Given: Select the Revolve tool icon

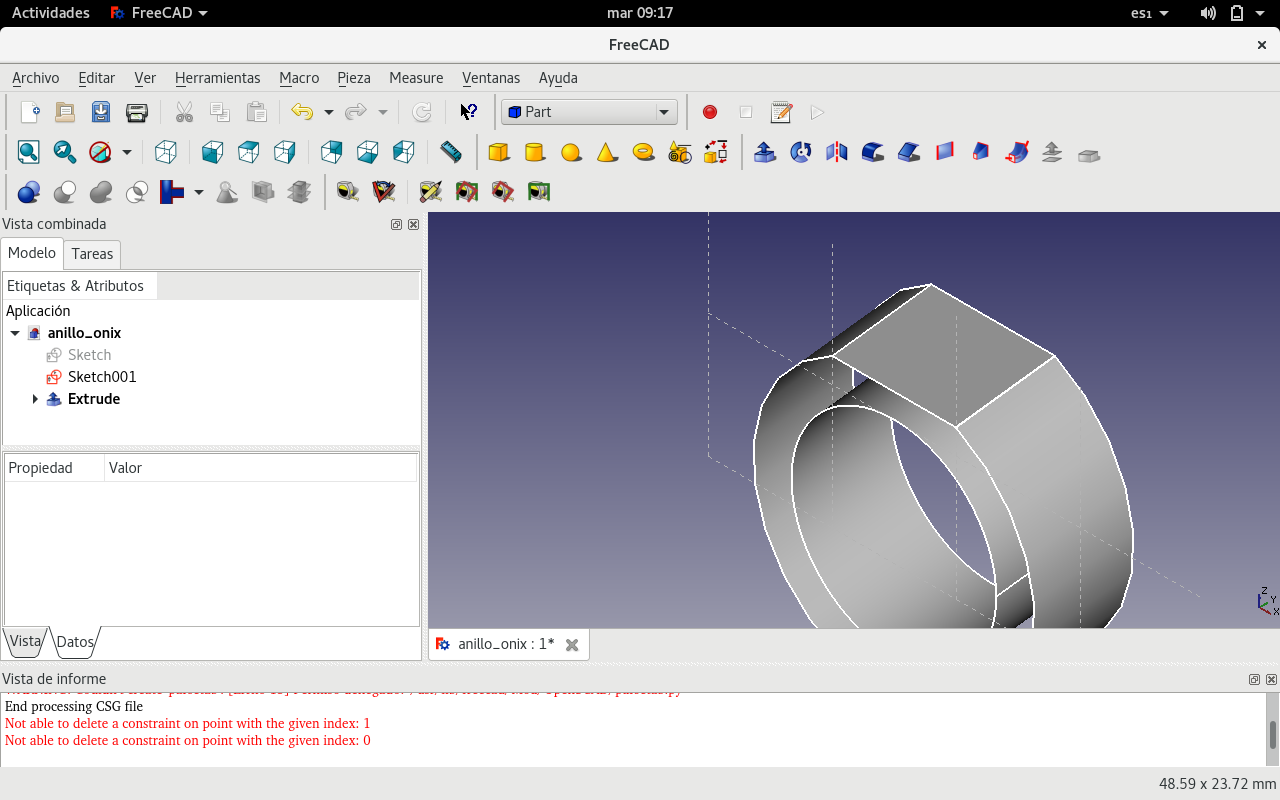Looking at the screenshot, I should [x=801, y=152].
